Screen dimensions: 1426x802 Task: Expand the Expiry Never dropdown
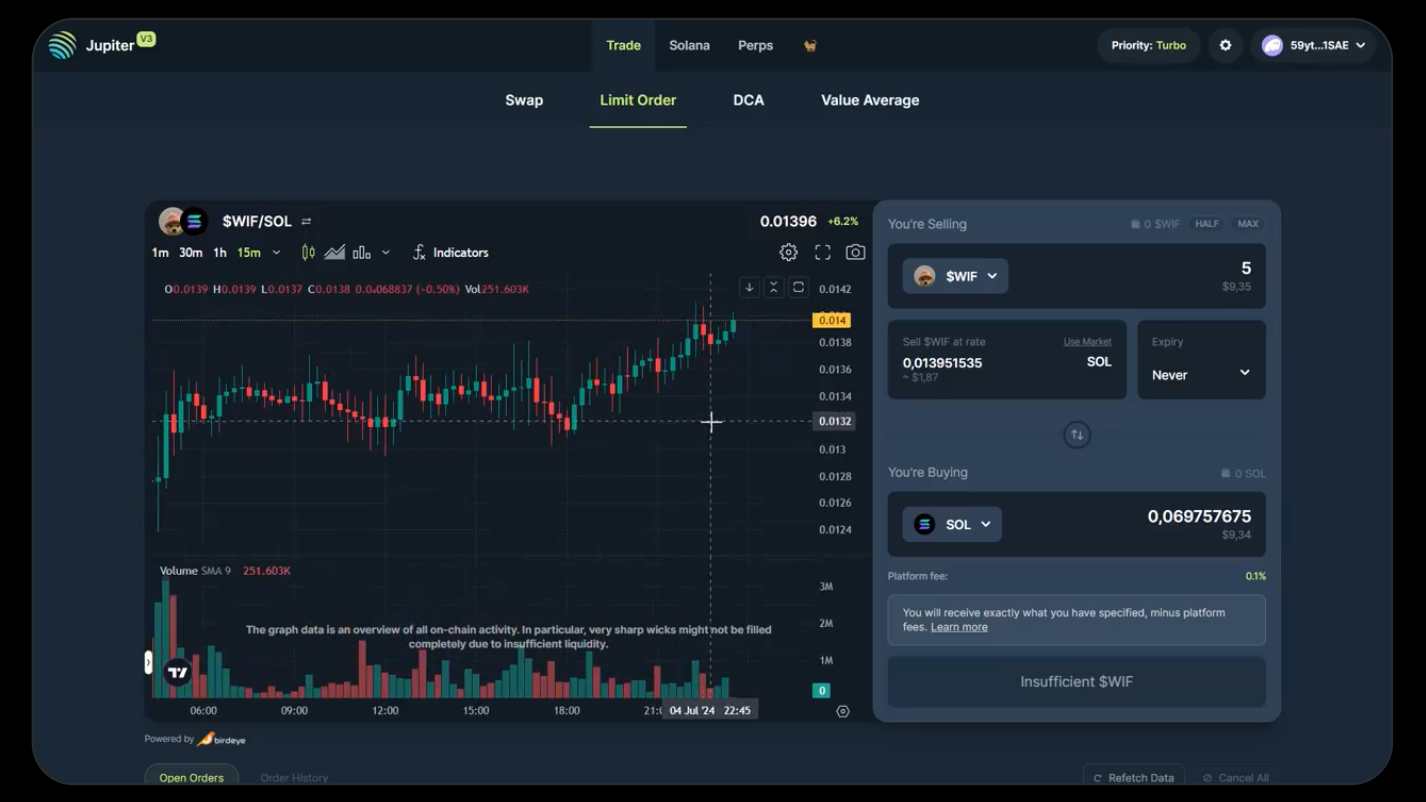pyautogui.click(x=1201, y=374)
